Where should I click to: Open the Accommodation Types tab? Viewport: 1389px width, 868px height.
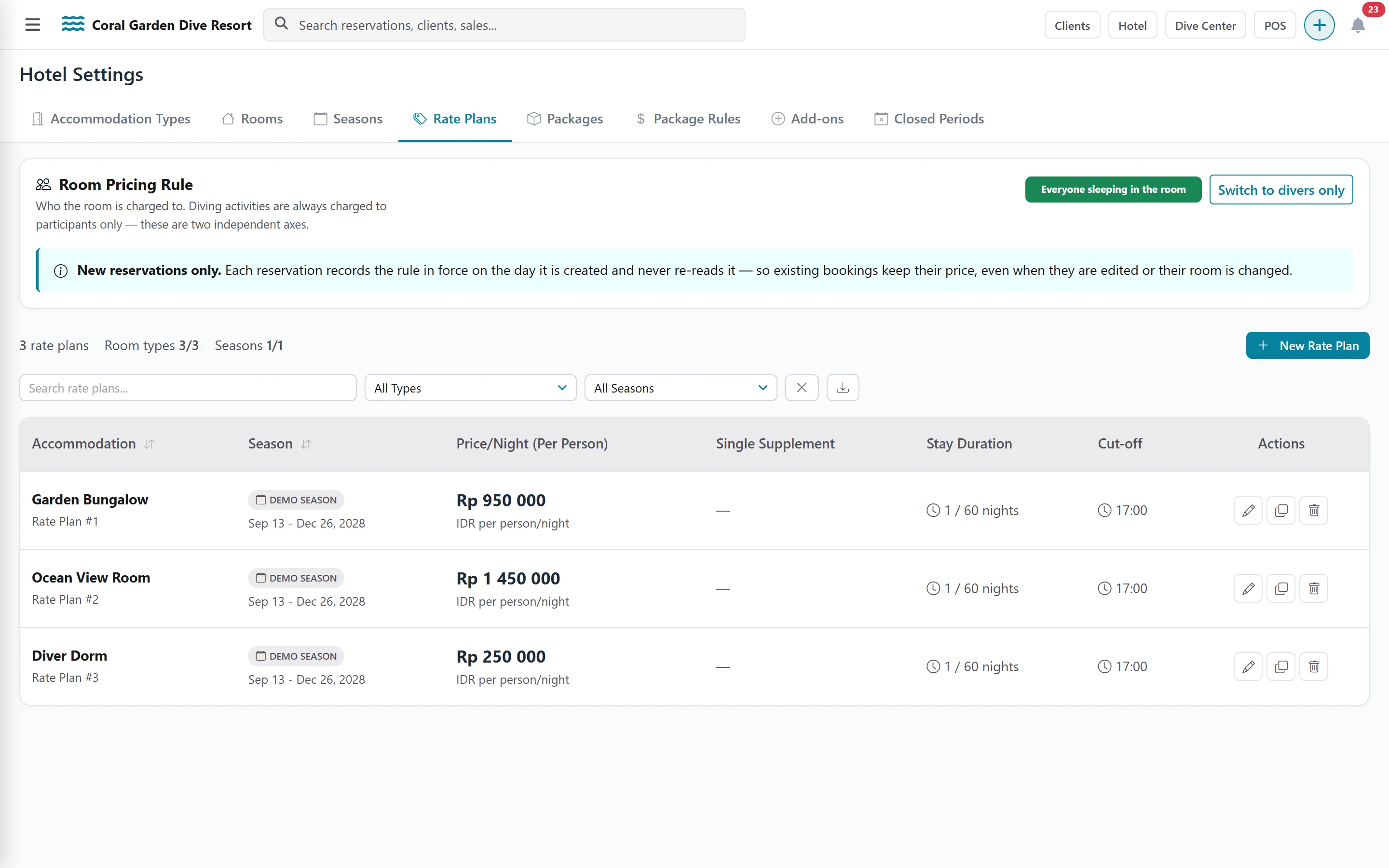click(111, 119)
